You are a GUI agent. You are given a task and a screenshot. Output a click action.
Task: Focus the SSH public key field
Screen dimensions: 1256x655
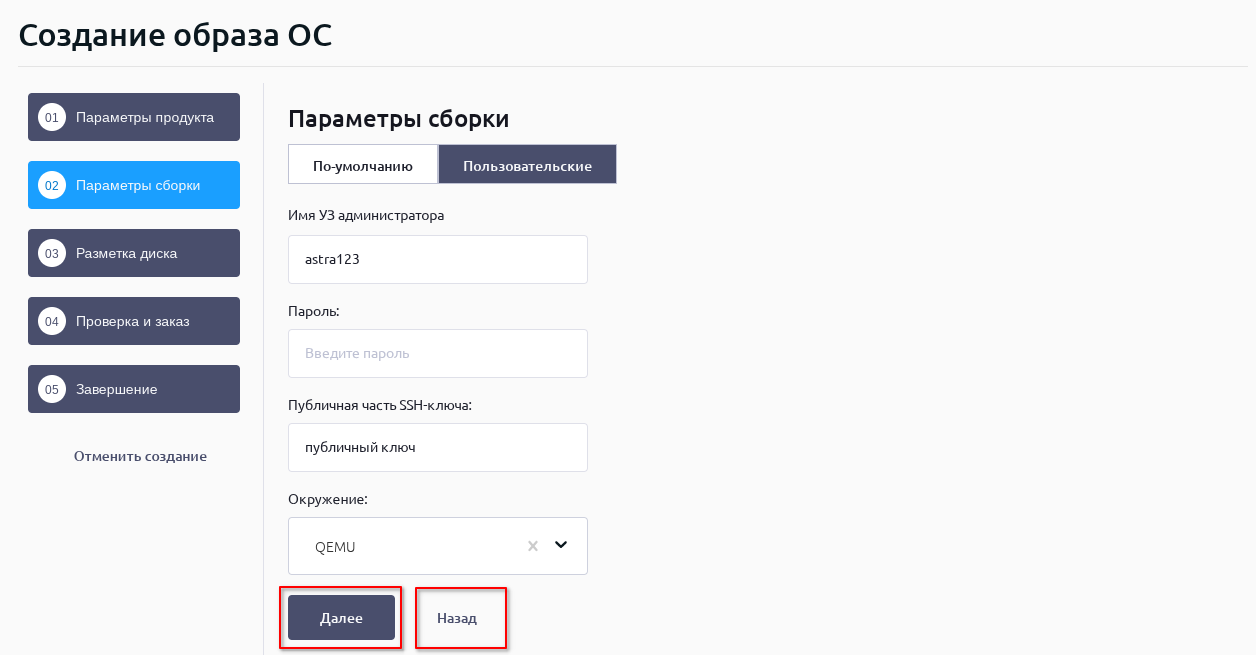point(437,447)
